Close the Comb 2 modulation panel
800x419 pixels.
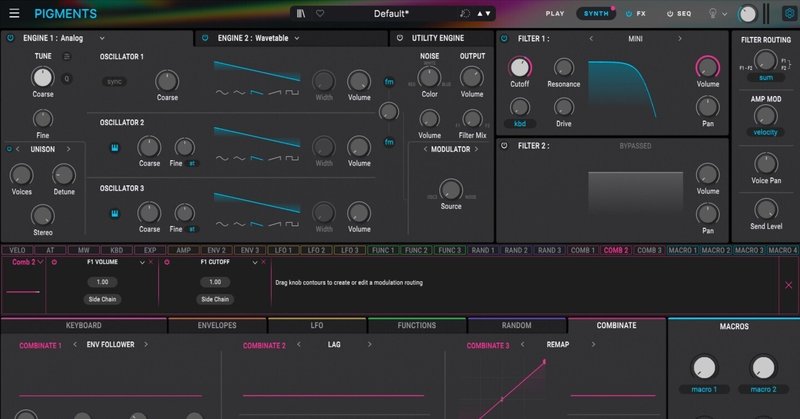pyautogui.click(x=788, y=285)
